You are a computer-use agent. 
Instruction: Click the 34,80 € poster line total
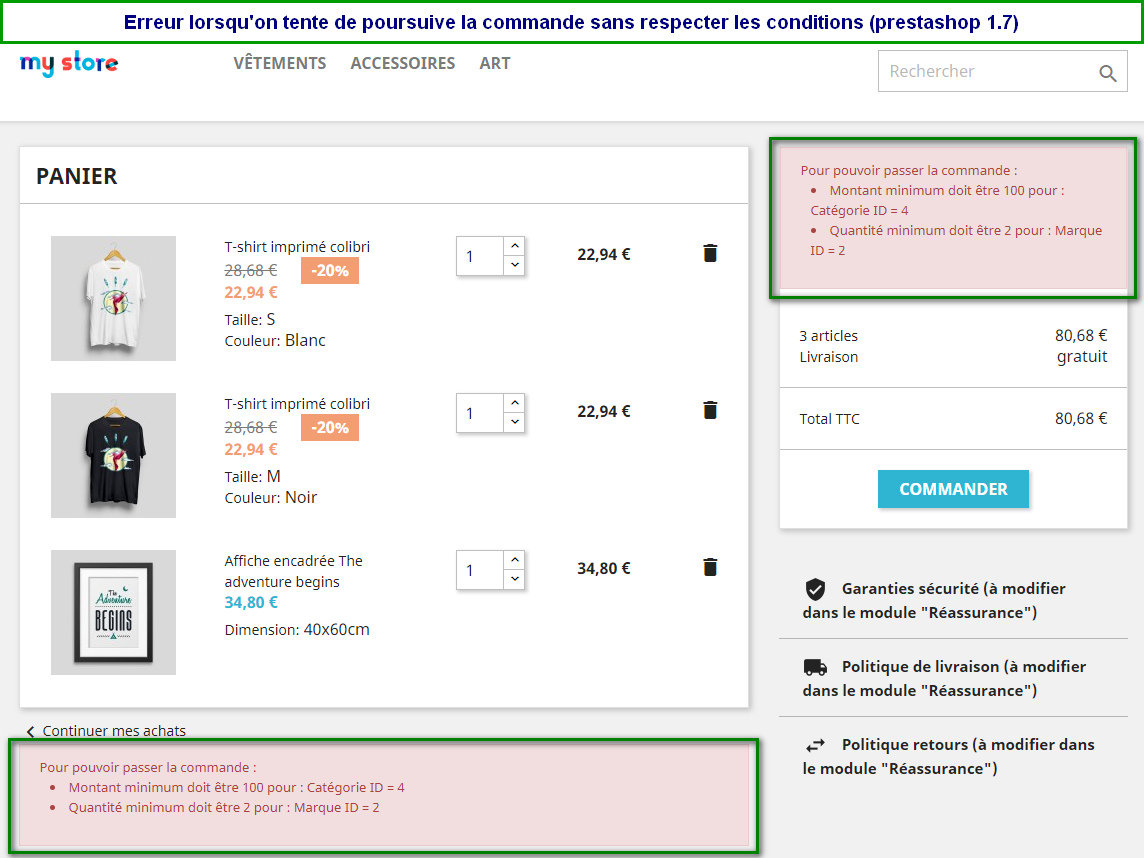[603, 568]
